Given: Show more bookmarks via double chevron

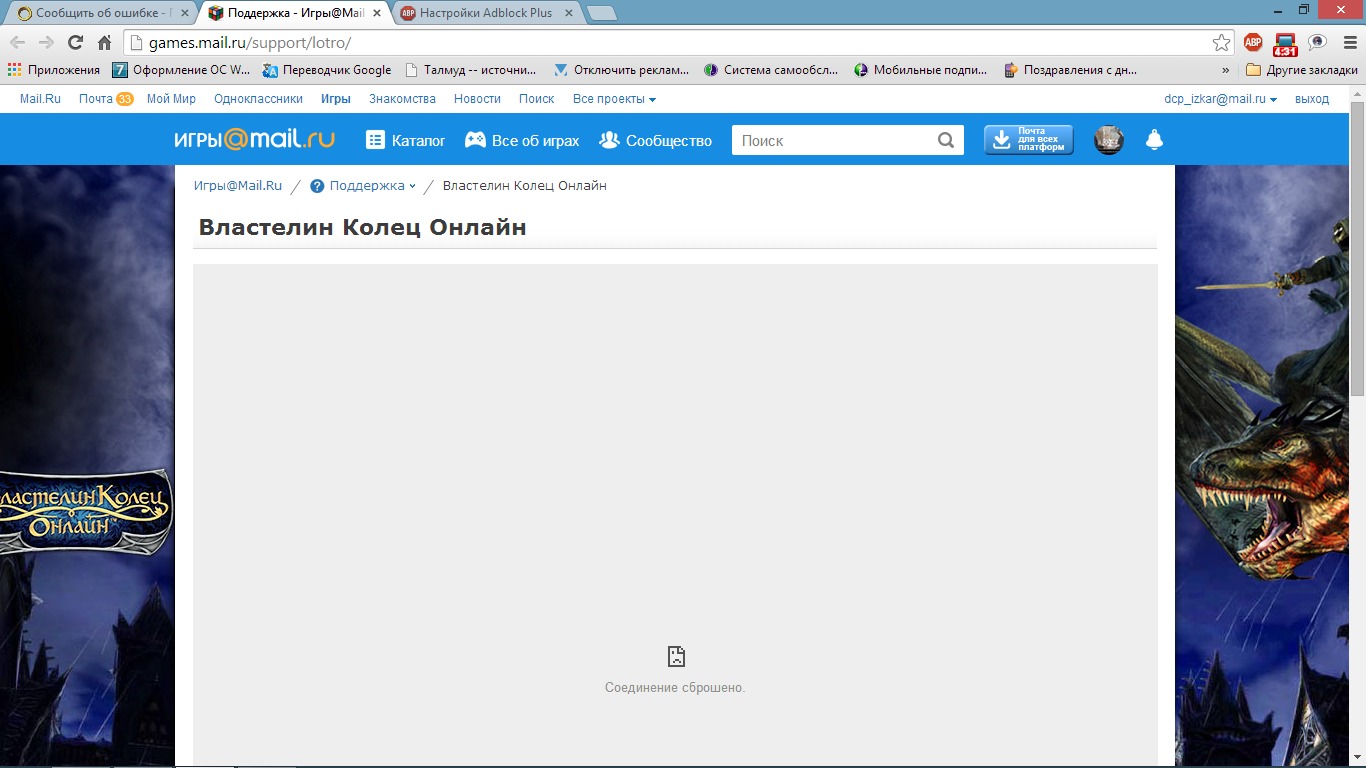Looking at the screenshot, I should [1226, 70].
